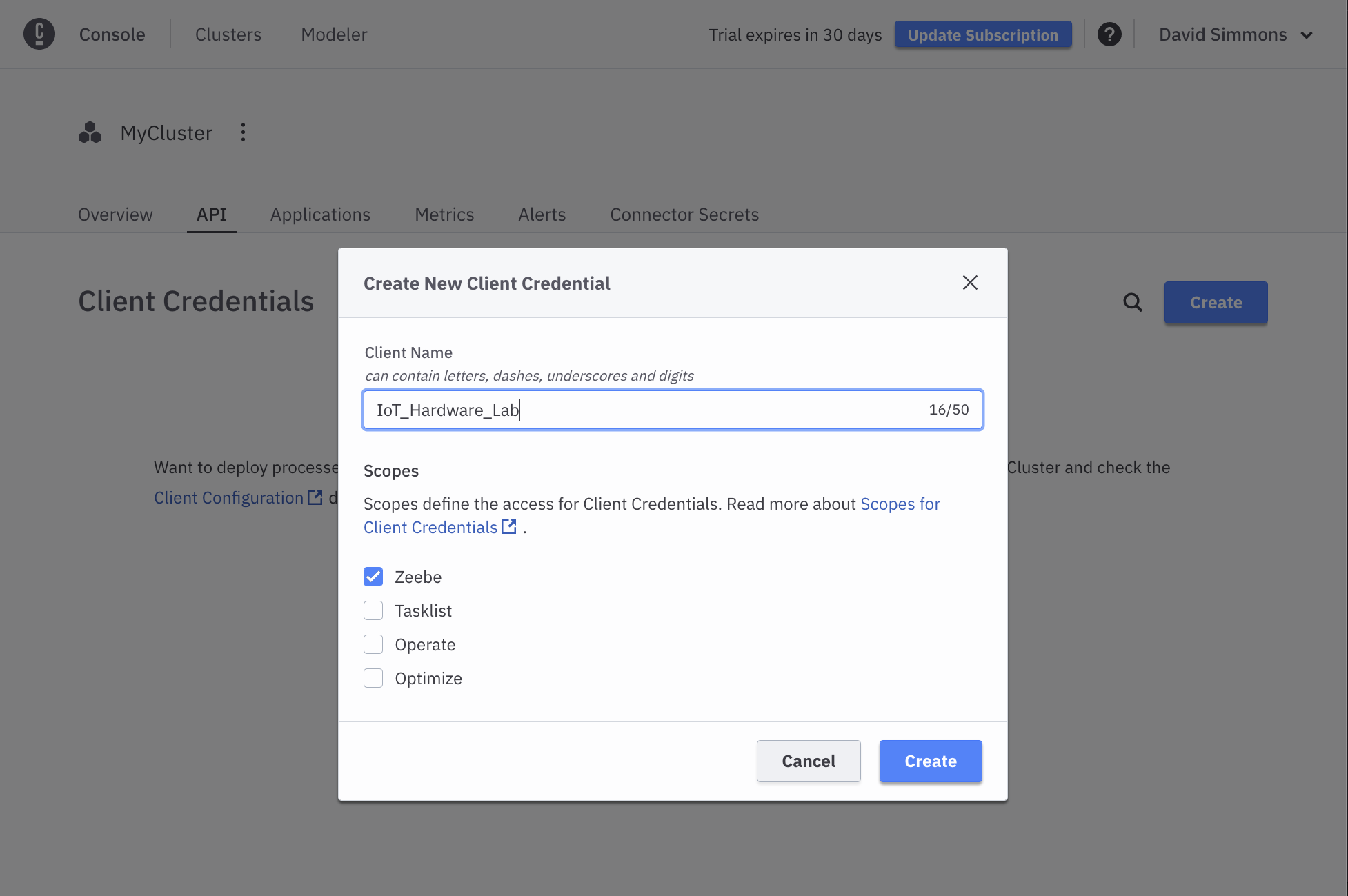Enable the Tasklist scope checkbox
Image resolution: width=1348 pixels, height=896 pixels.
(373, 610)
